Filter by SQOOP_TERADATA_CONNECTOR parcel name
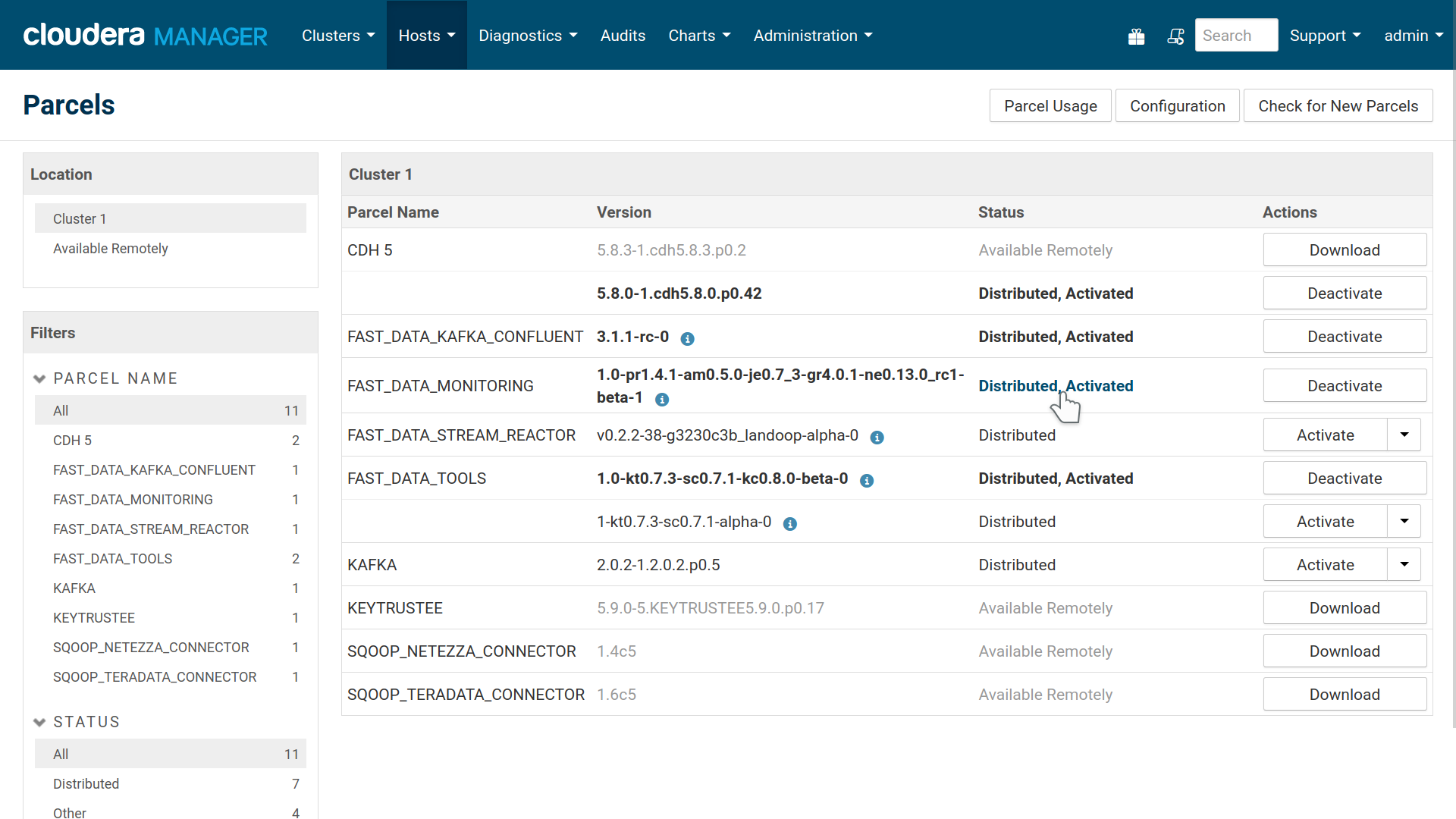The width and height of the screenshot is (1456, 819). pos(171,676)
